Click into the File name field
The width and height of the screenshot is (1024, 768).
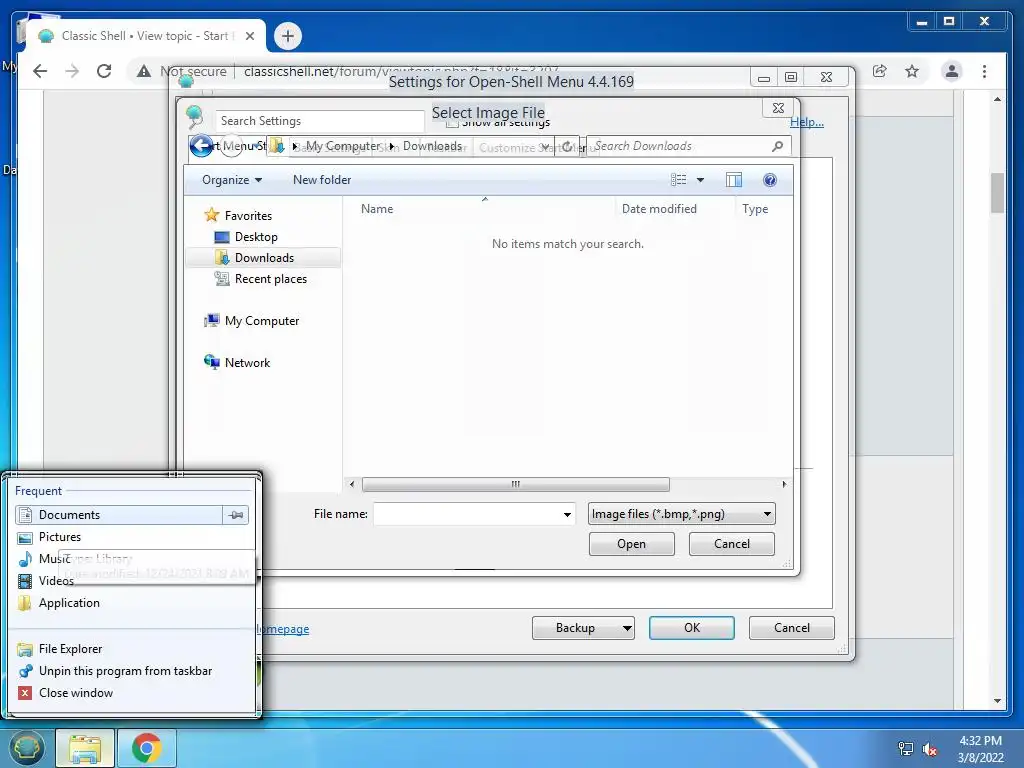coord(466,514)
